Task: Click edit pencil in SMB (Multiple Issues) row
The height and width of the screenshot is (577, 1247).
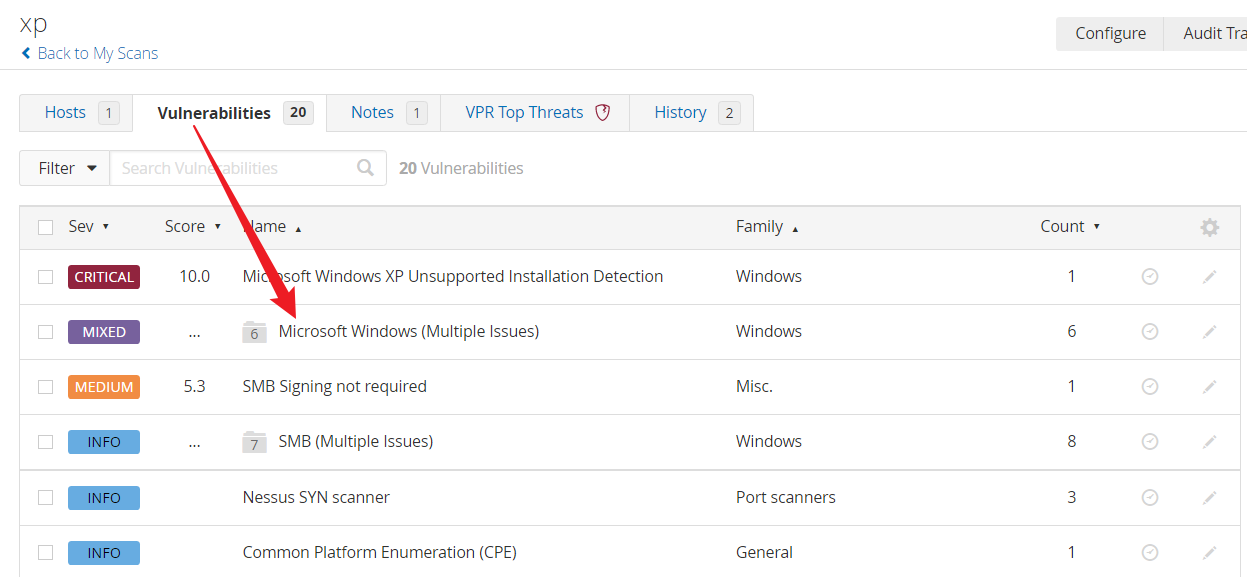Action: click(1210, 442)
